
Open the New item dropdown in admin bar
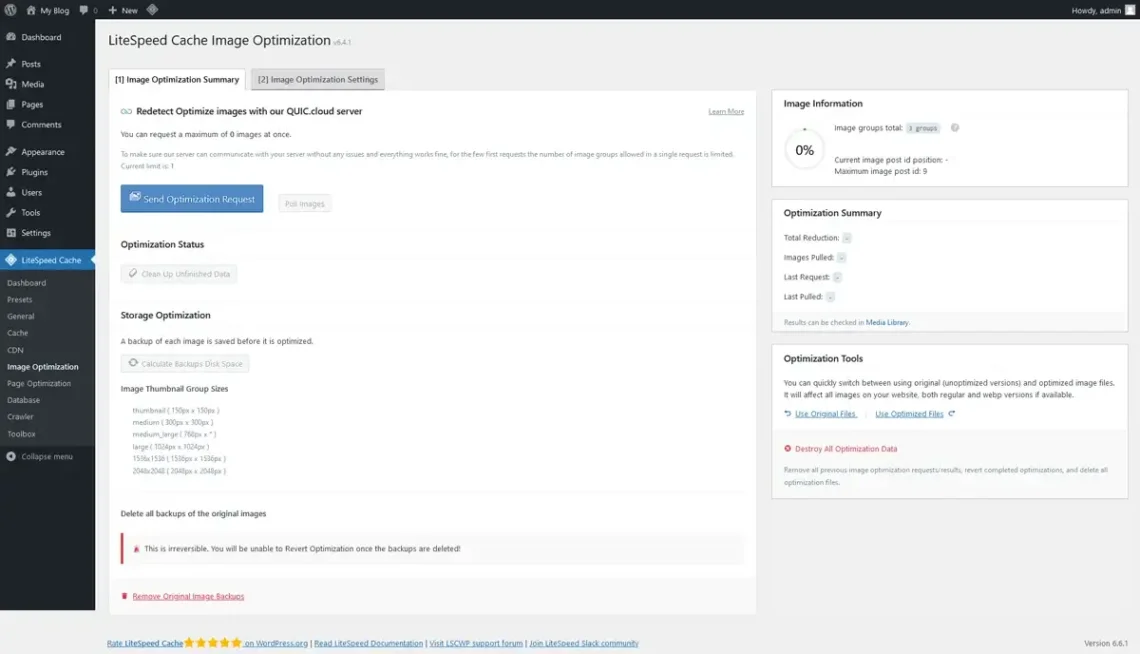(122, 10)
